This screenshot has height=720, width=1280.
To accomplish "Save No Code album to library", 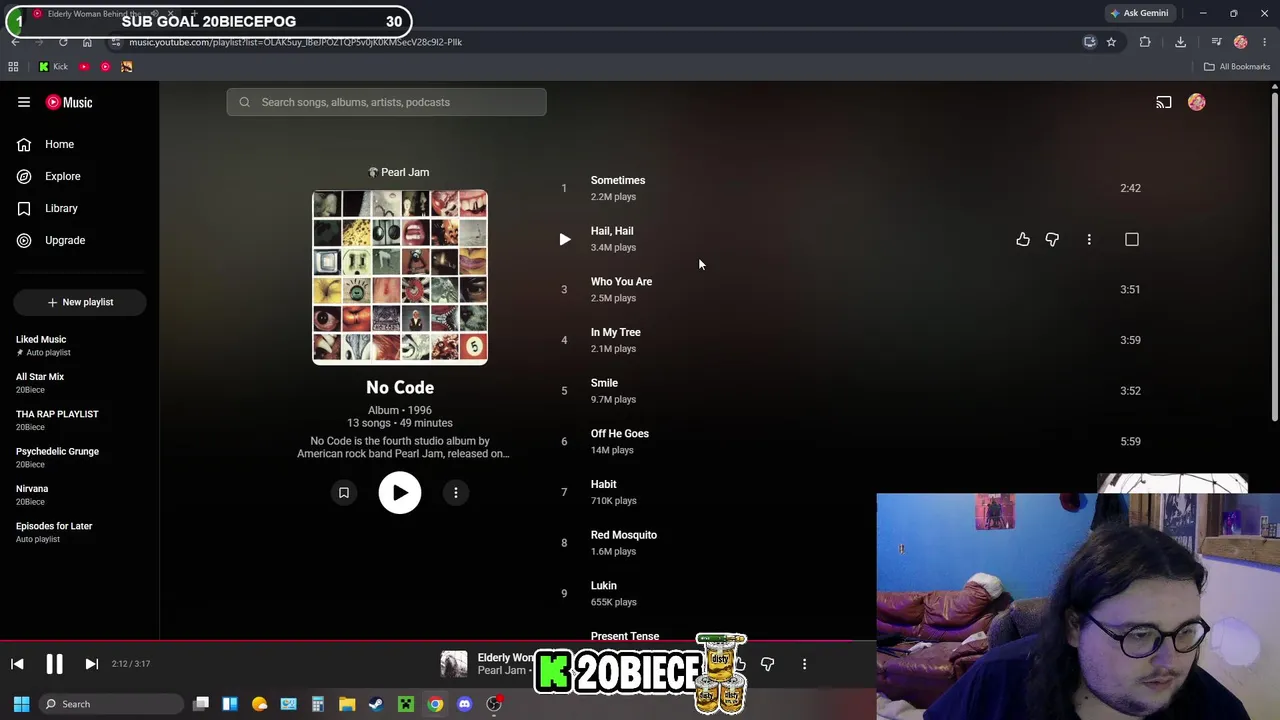I will tap(344, 492).
